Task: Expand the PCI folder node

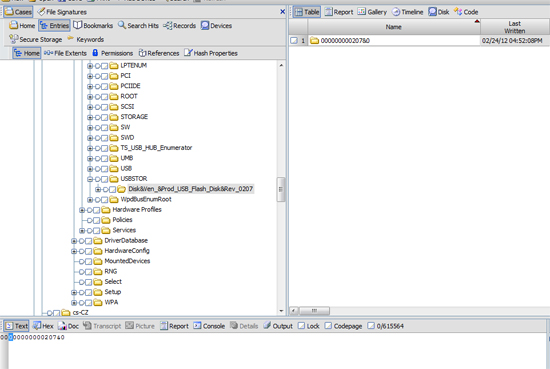Action: tap(90, 76)
